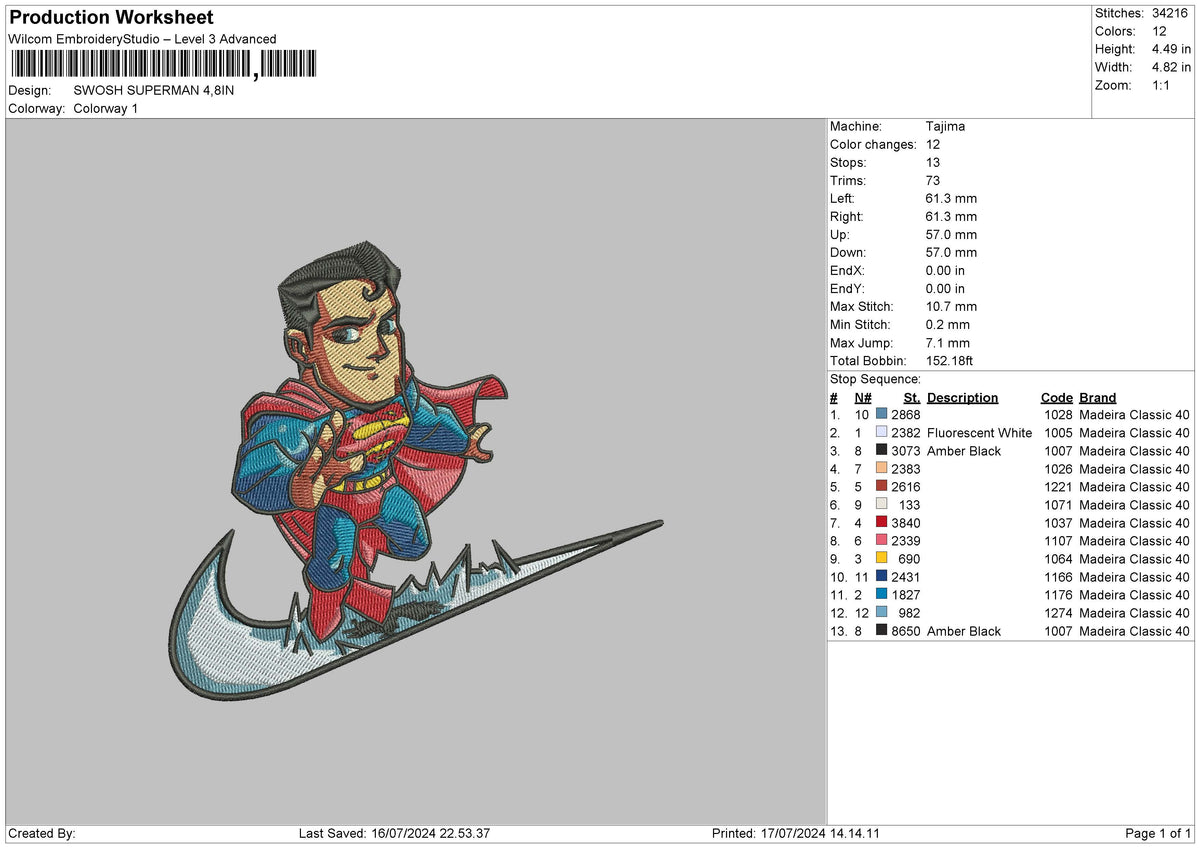Click code 1166 in stop 10
This screenshot has height=848, width=1200.
1058,577
